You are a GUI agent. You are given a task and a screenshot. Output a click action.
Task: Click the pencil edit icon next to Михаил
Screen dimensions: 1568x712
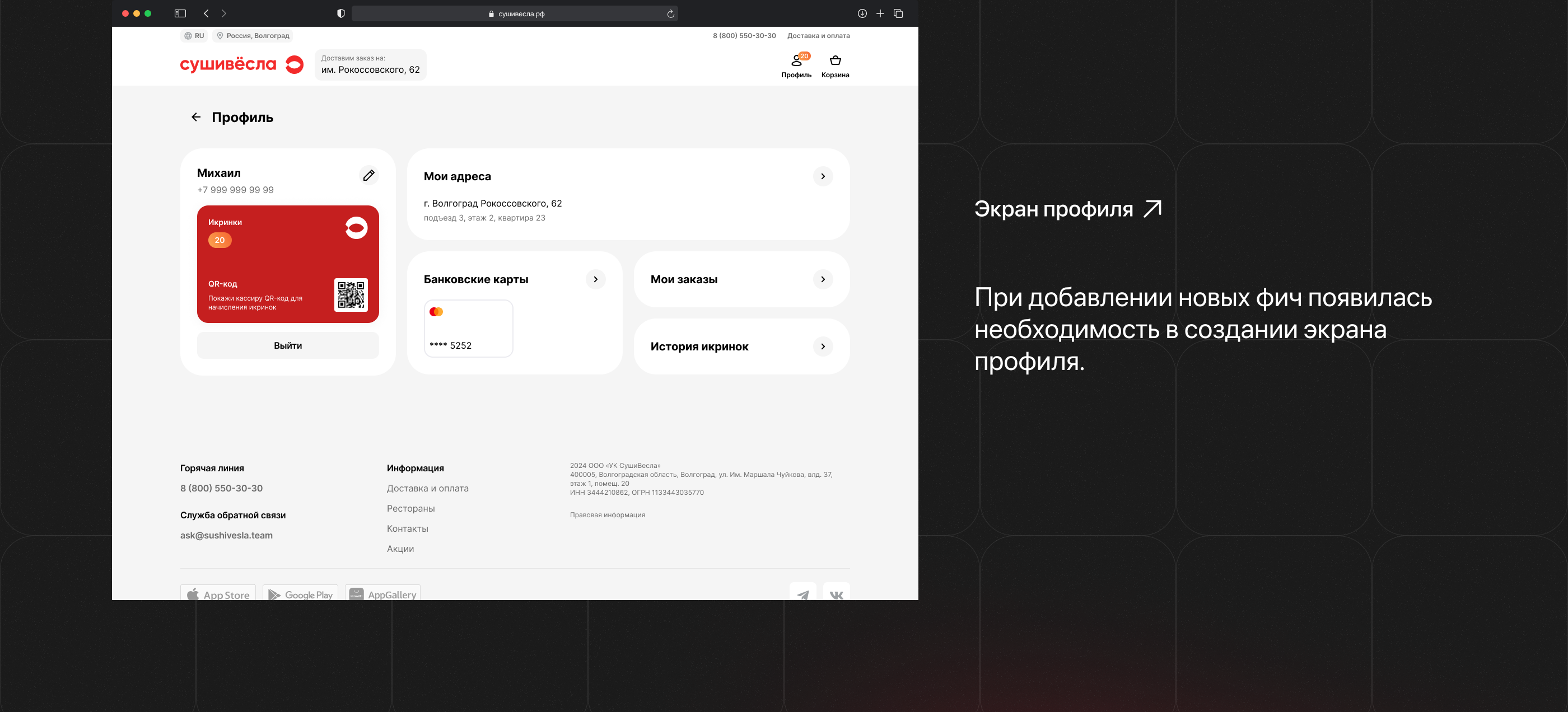(368, 175)
